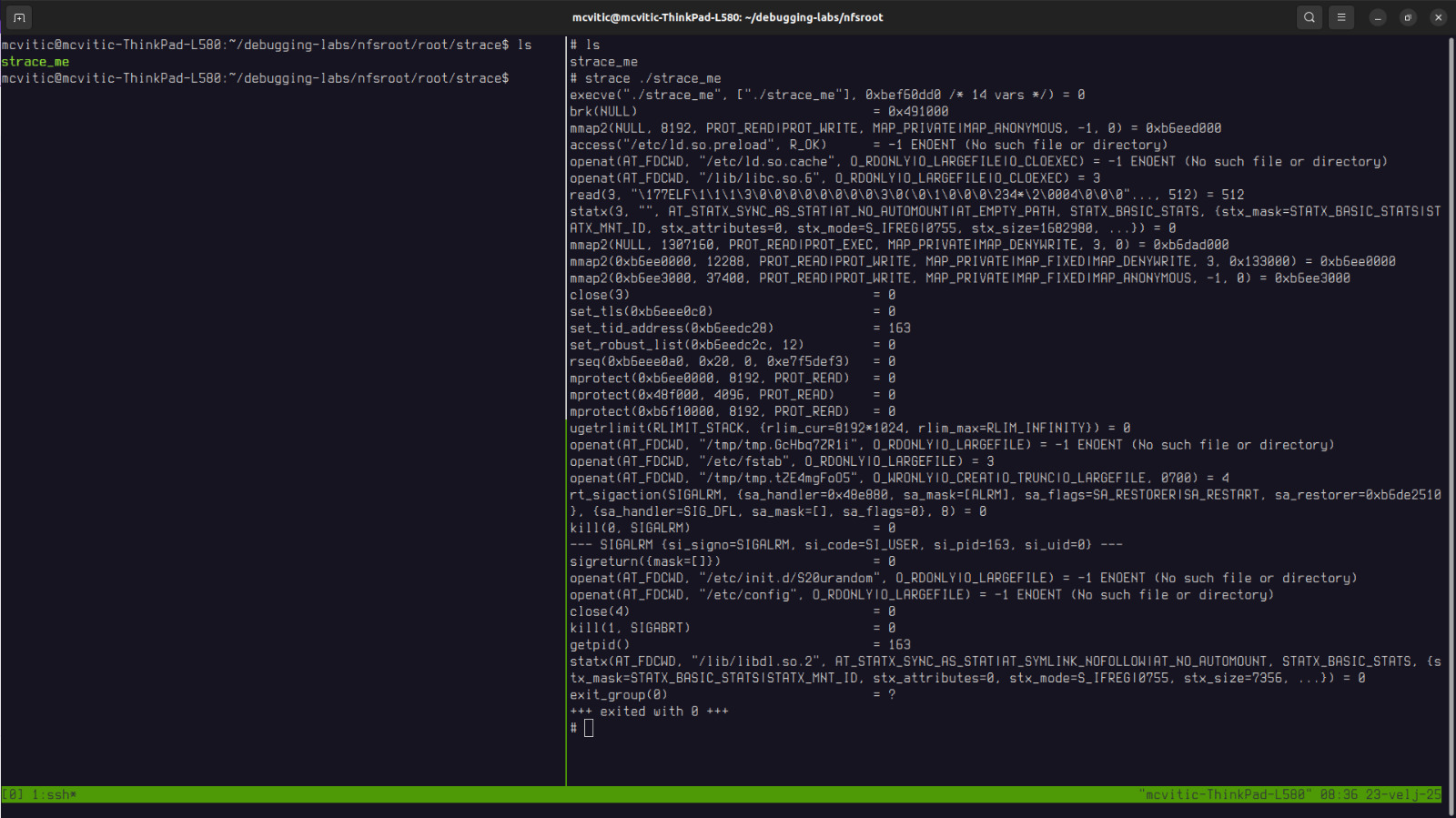Click the tmux session indicator [0]
Viewport: 1456px width, 818px height.
point(13,794)
